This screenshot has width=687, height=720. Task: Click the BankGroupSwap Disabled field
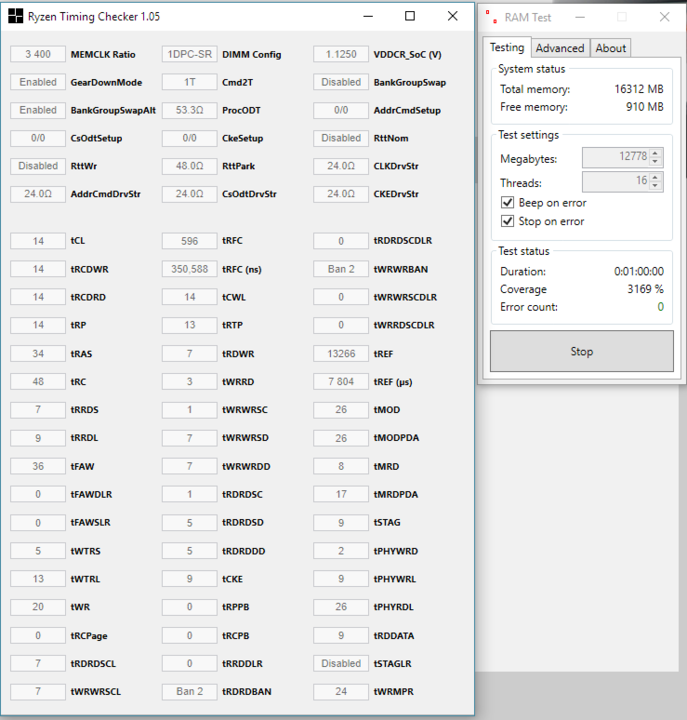[341, 82]
